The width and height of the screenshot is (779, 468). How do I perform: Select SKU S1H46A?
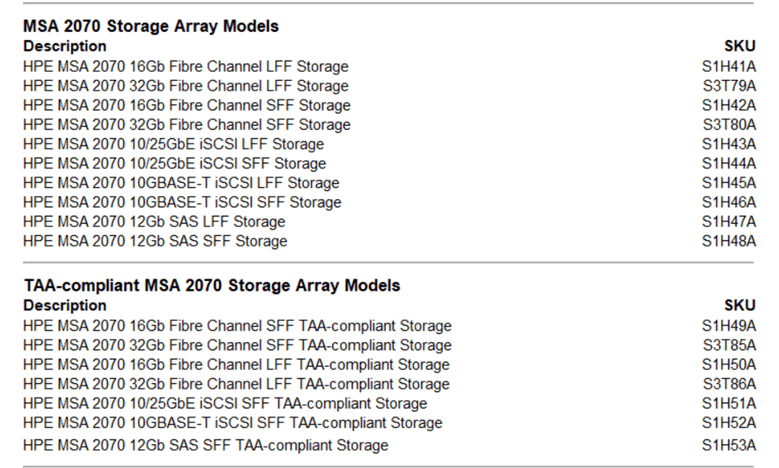click(729, 202)
